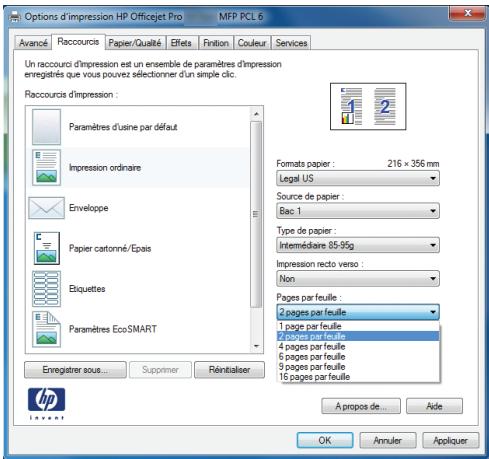Click the shortcuts list scroll up arrow
Image resolution: width=489 pixels, height=459 pixels.
pos(256,114)
